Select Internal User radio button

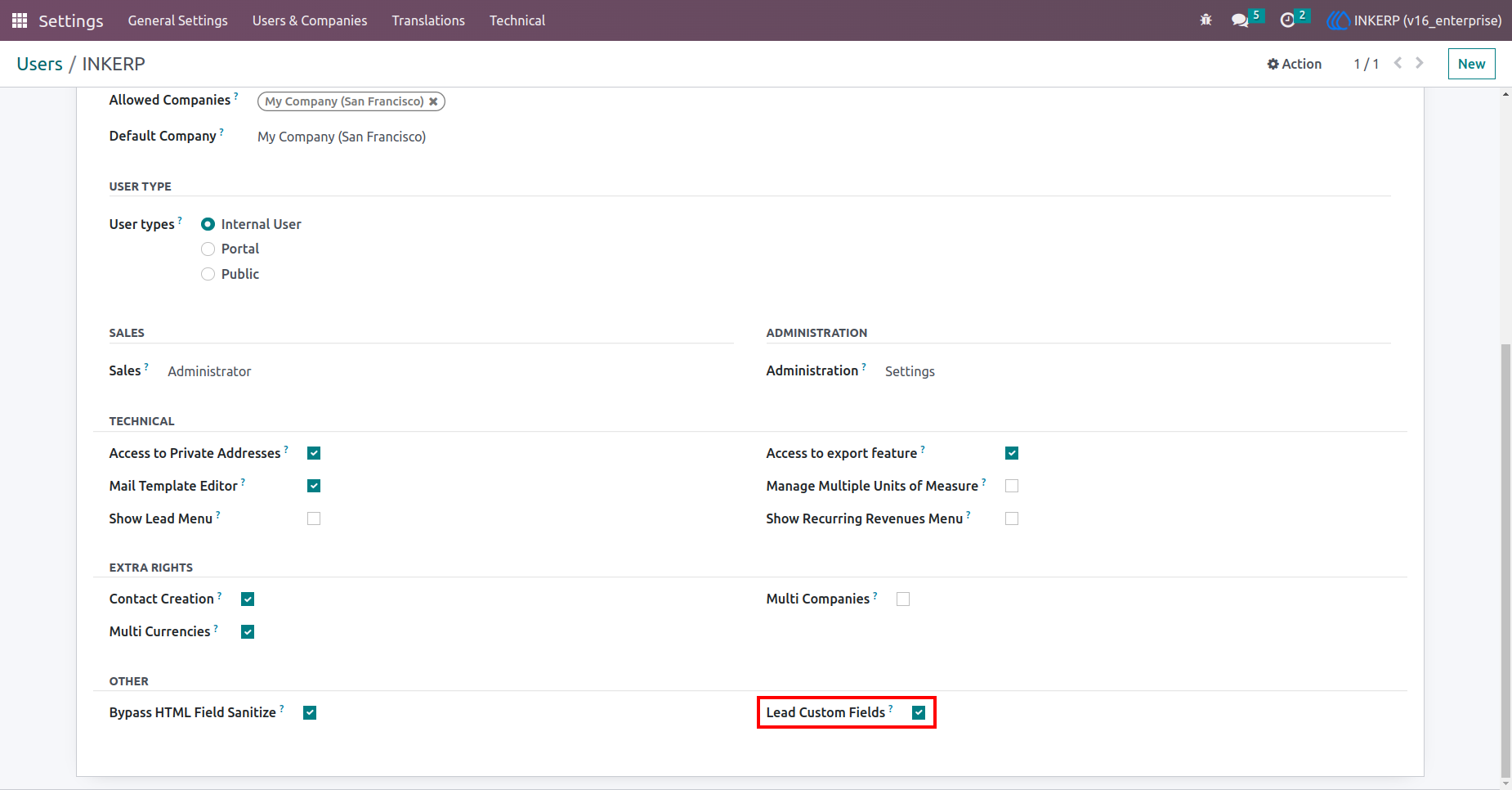pos(208,224)
